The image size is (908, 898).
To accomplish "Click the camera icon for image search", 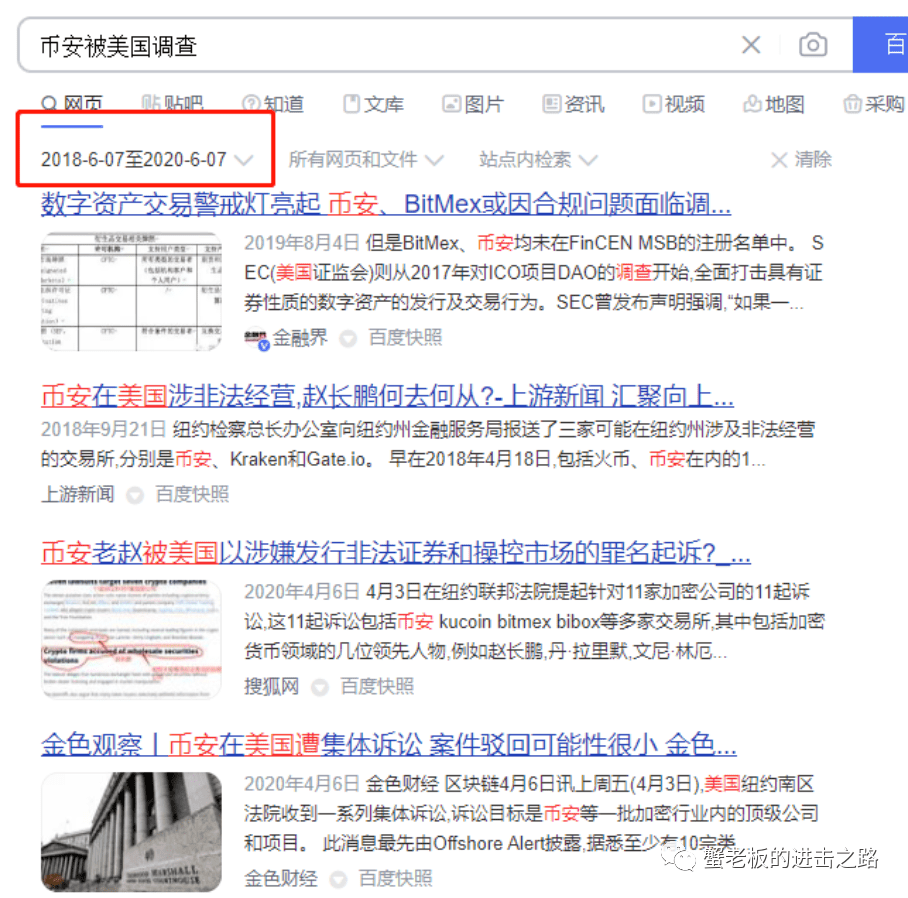I will click(x=813, y=44).
